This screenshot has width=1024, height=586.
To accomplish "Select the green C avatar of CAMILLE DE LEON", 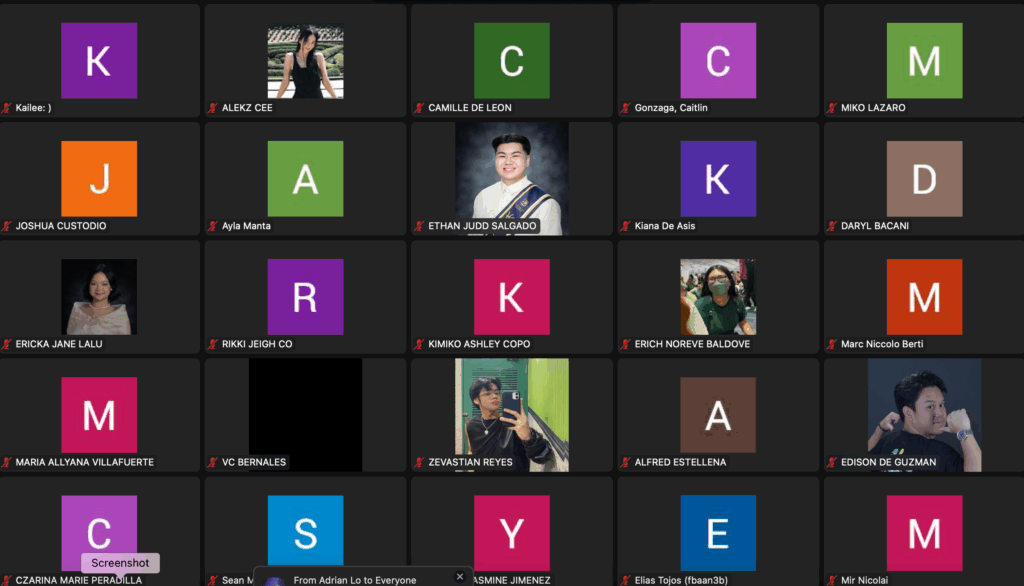I will [511, 61].
